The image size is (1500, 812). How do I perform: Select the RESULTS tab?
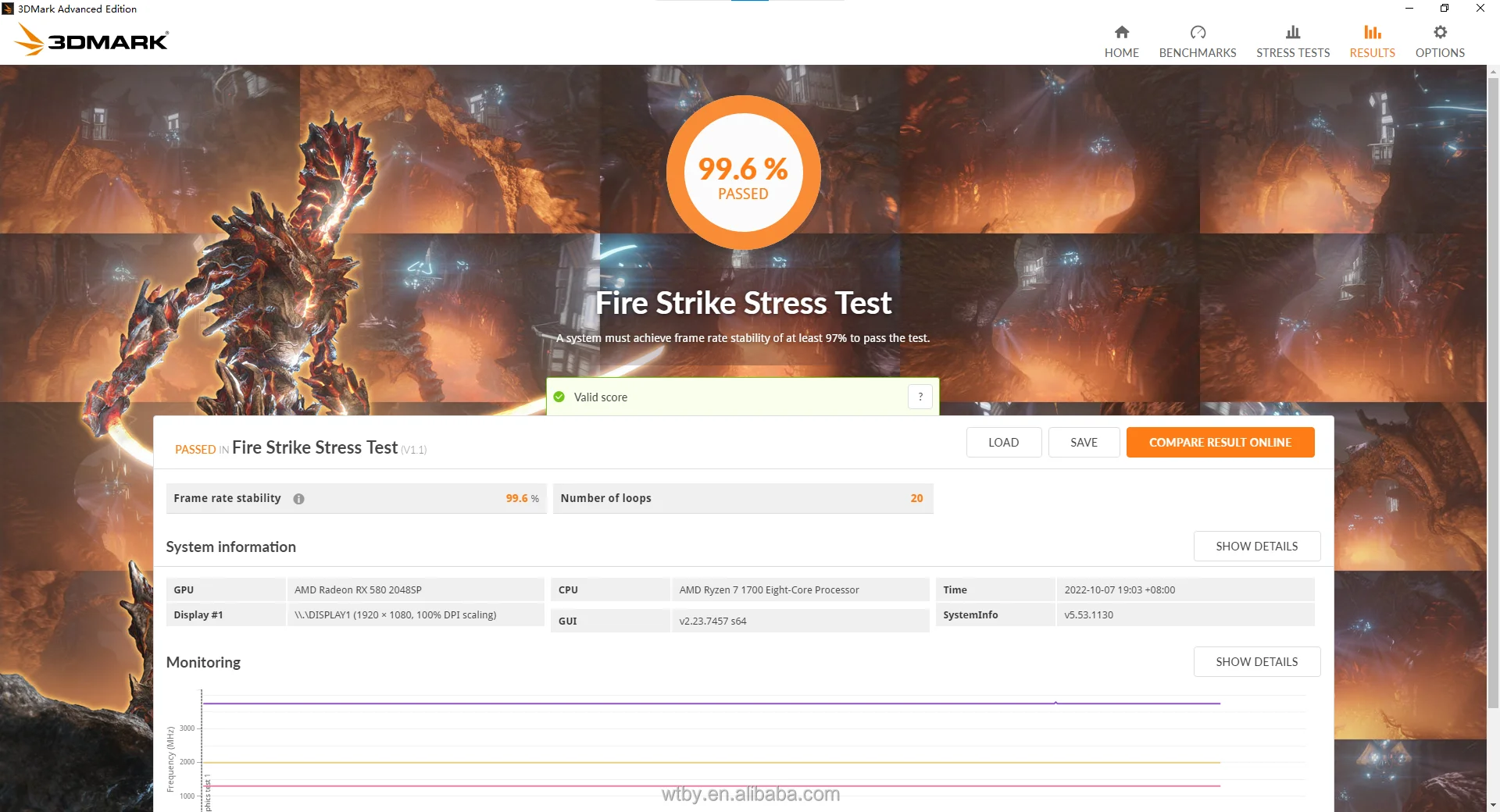pyautogui.click(x=1373, y=41)
